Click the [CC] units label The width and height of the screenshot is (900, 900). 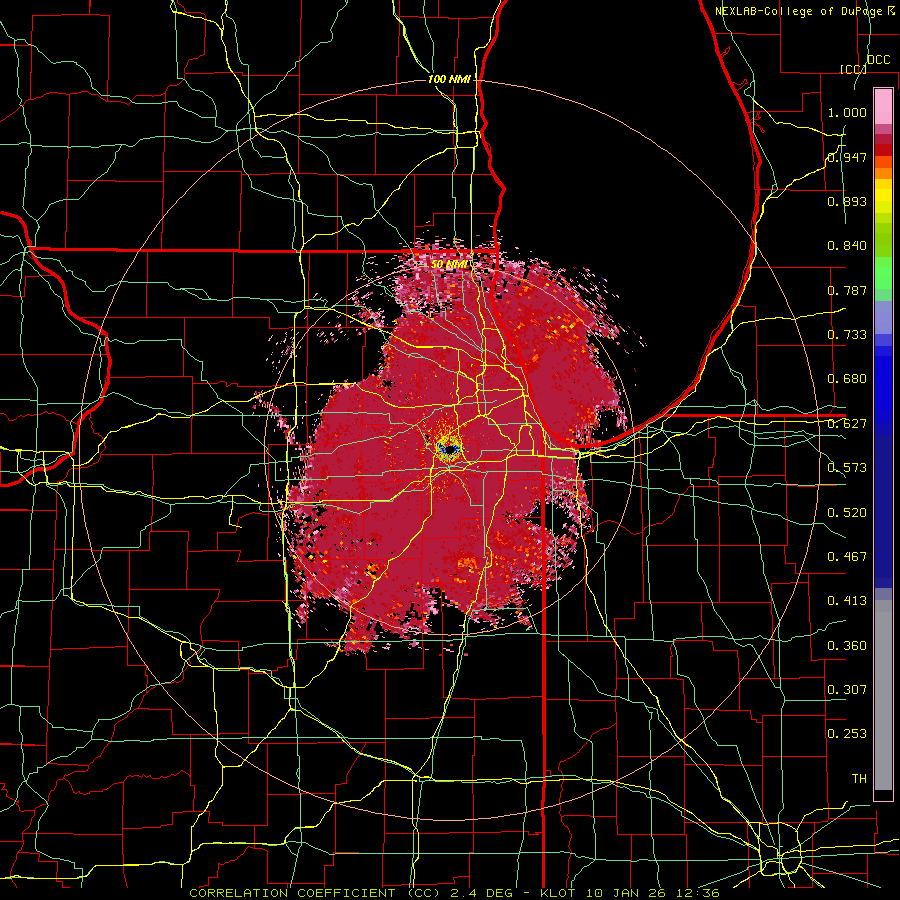pos(853,69)
